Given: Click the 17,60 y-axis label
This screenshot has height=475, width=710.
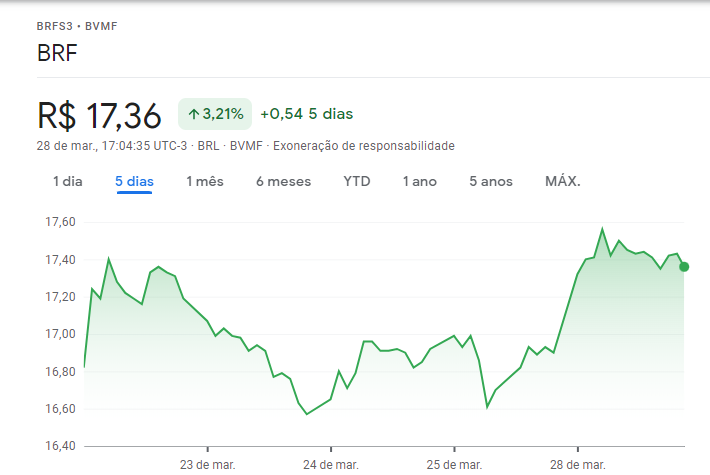Looking at the screenshot, I should [x=60, y=222].
